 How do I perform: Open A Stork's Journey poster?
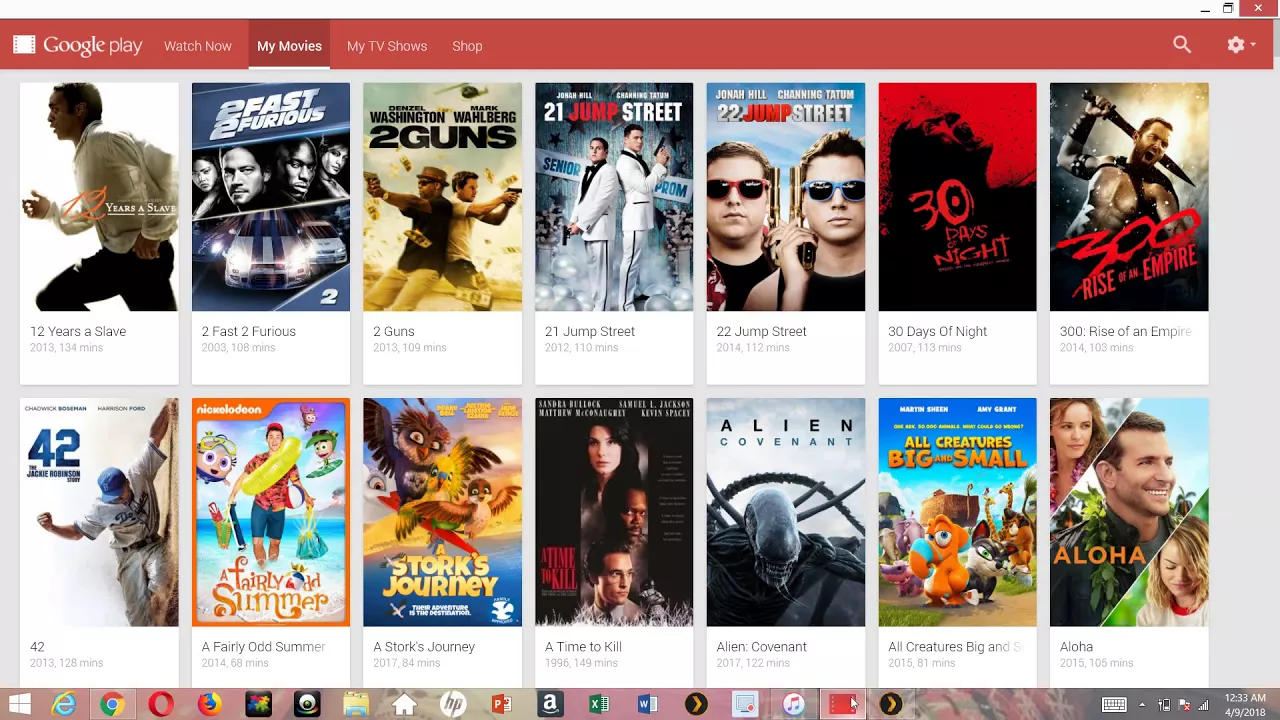tap(442, 512)
